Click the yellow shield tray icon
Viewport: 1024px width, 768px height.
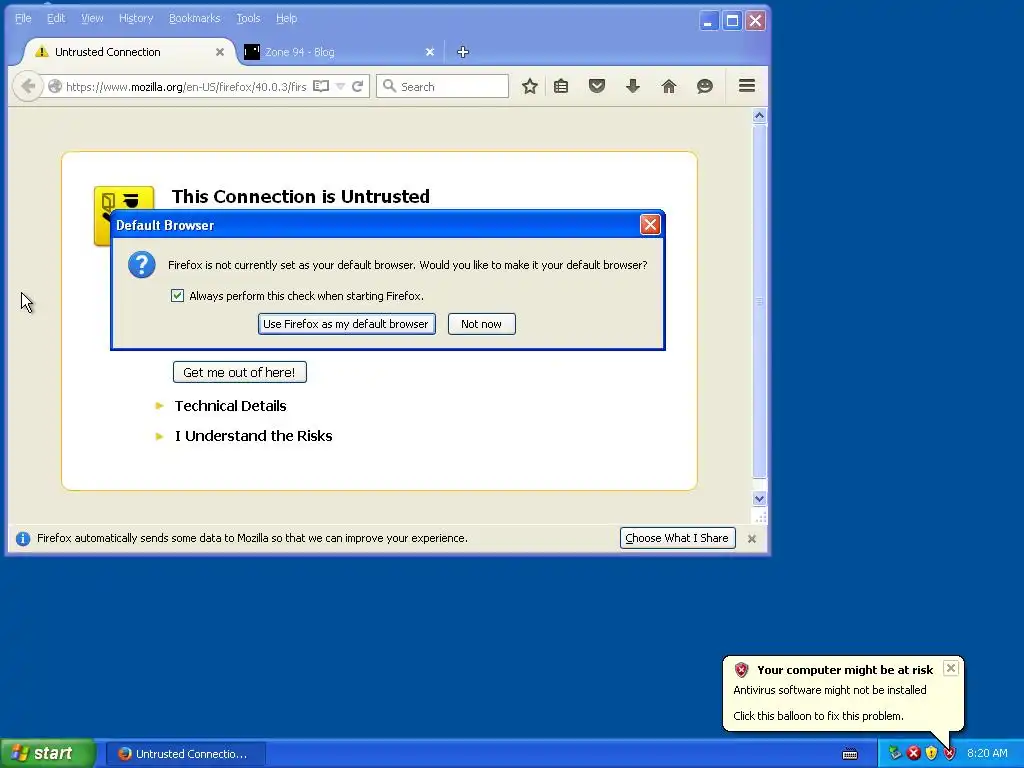(931, 753)
